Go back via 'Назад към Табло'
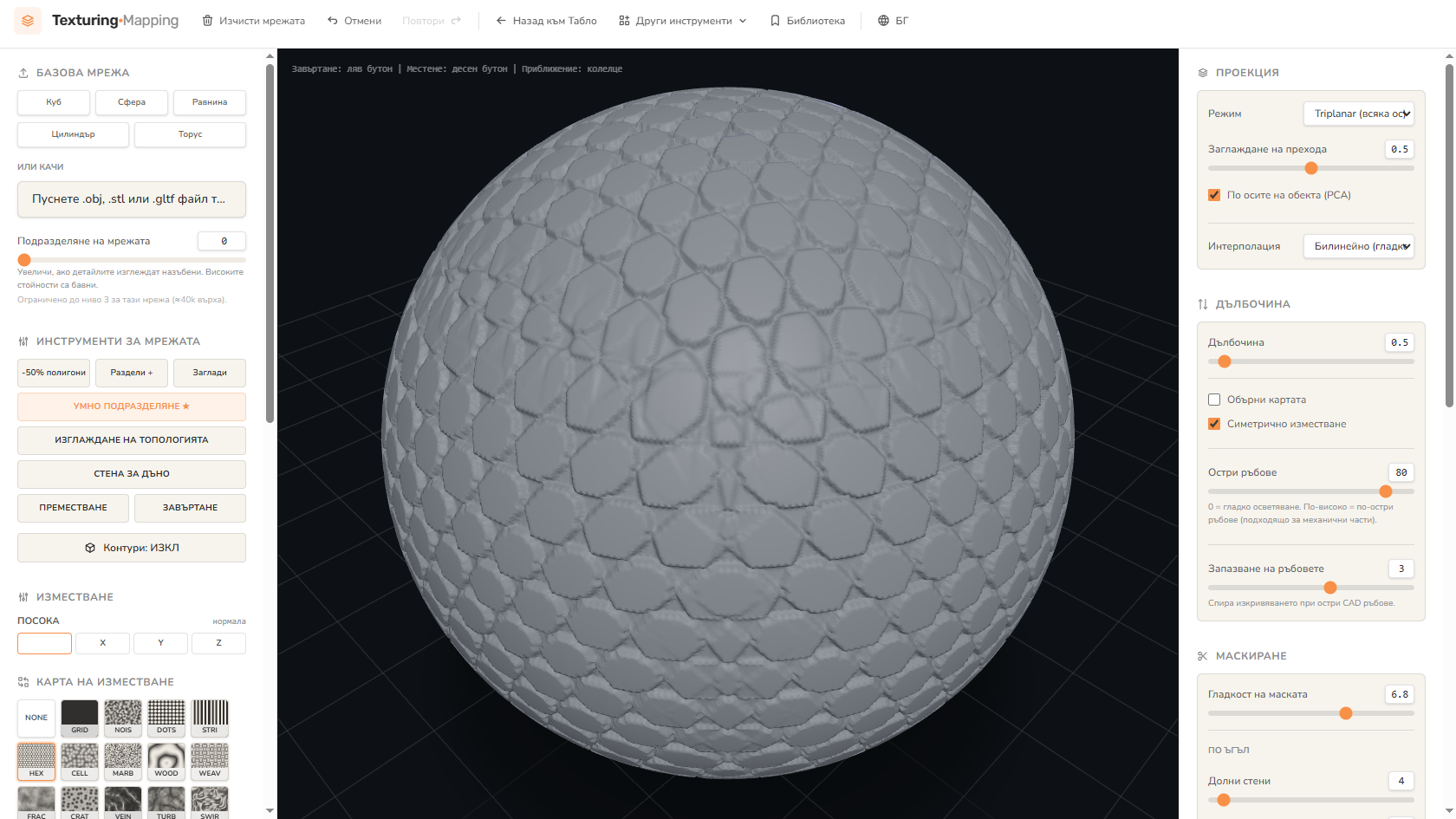This screenshot has height=819, width=1456. (x=546, y=21)
